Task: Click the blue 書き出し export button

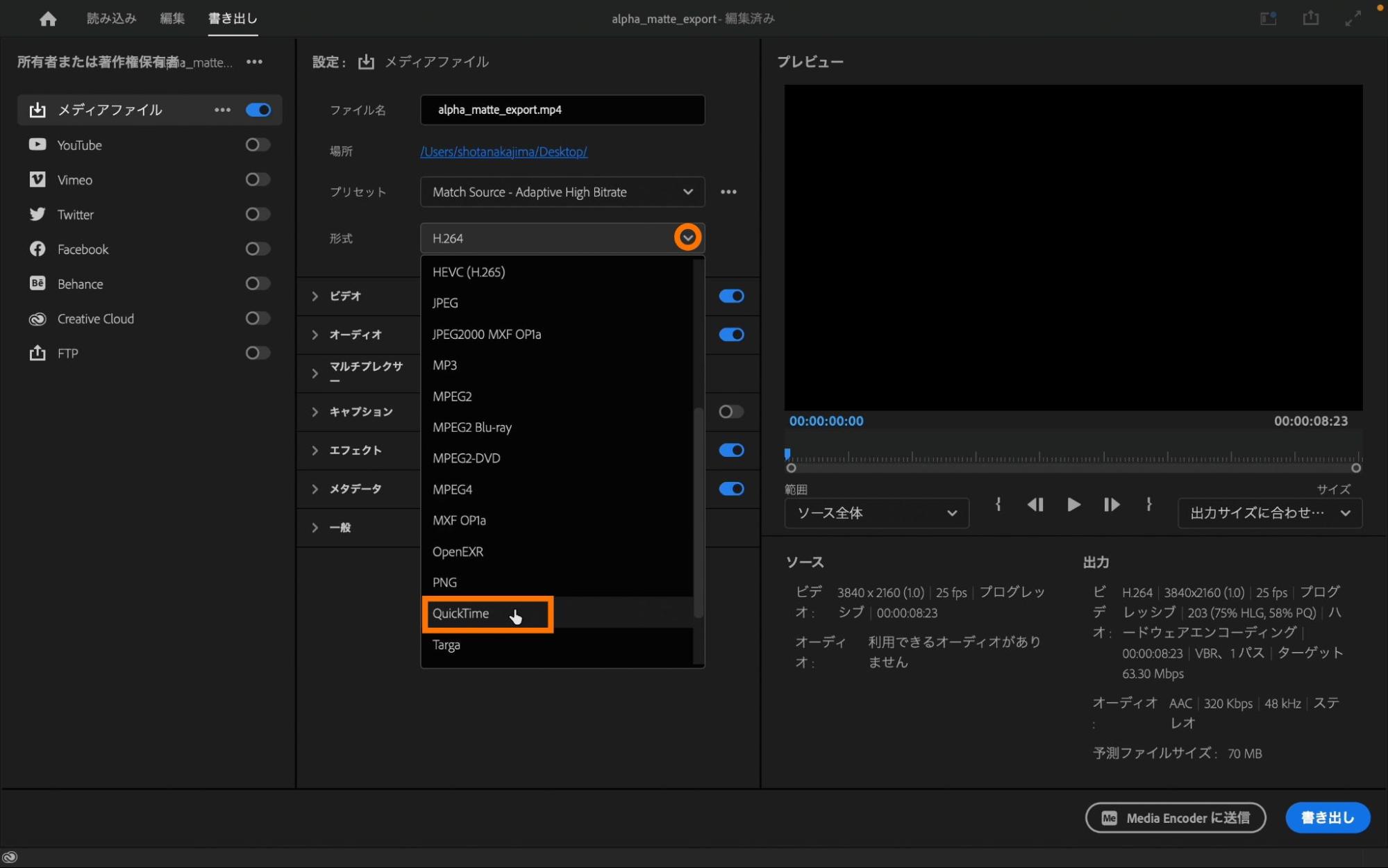Action: (x=1327, y=817)
